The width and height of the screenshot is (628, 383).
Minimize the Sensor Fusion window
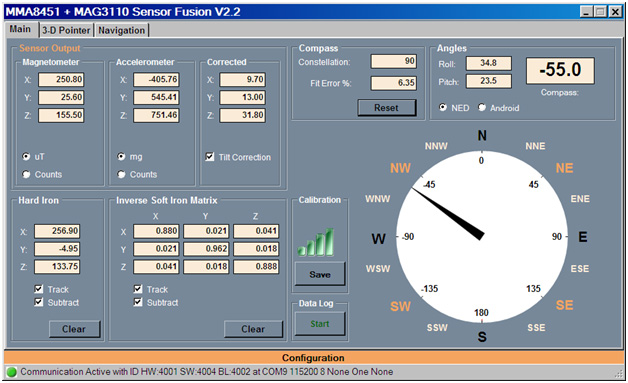click(586, 12)
